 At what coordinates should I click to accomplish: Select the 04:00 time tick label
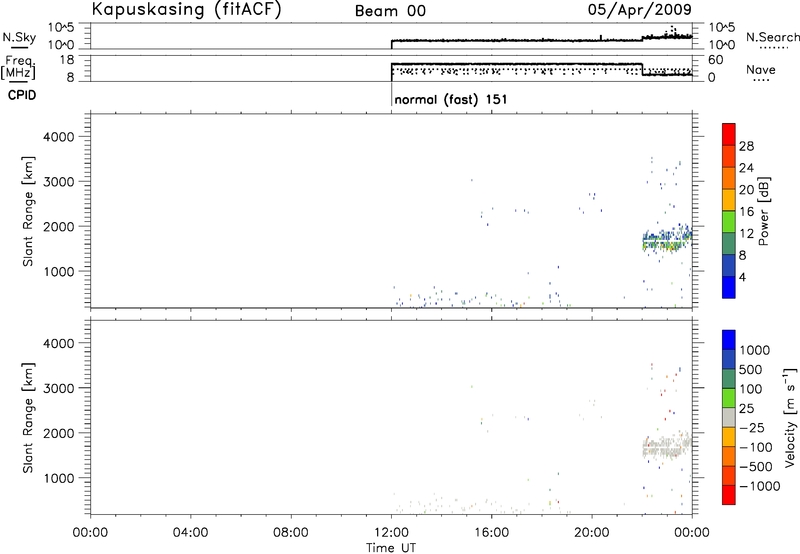click(191, 533)
